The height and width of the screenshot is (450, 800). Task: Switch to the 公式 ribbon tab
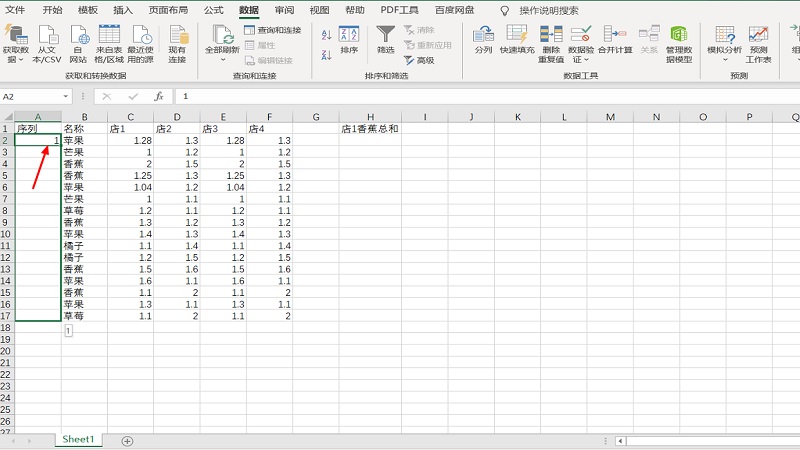tap(213, 10)
